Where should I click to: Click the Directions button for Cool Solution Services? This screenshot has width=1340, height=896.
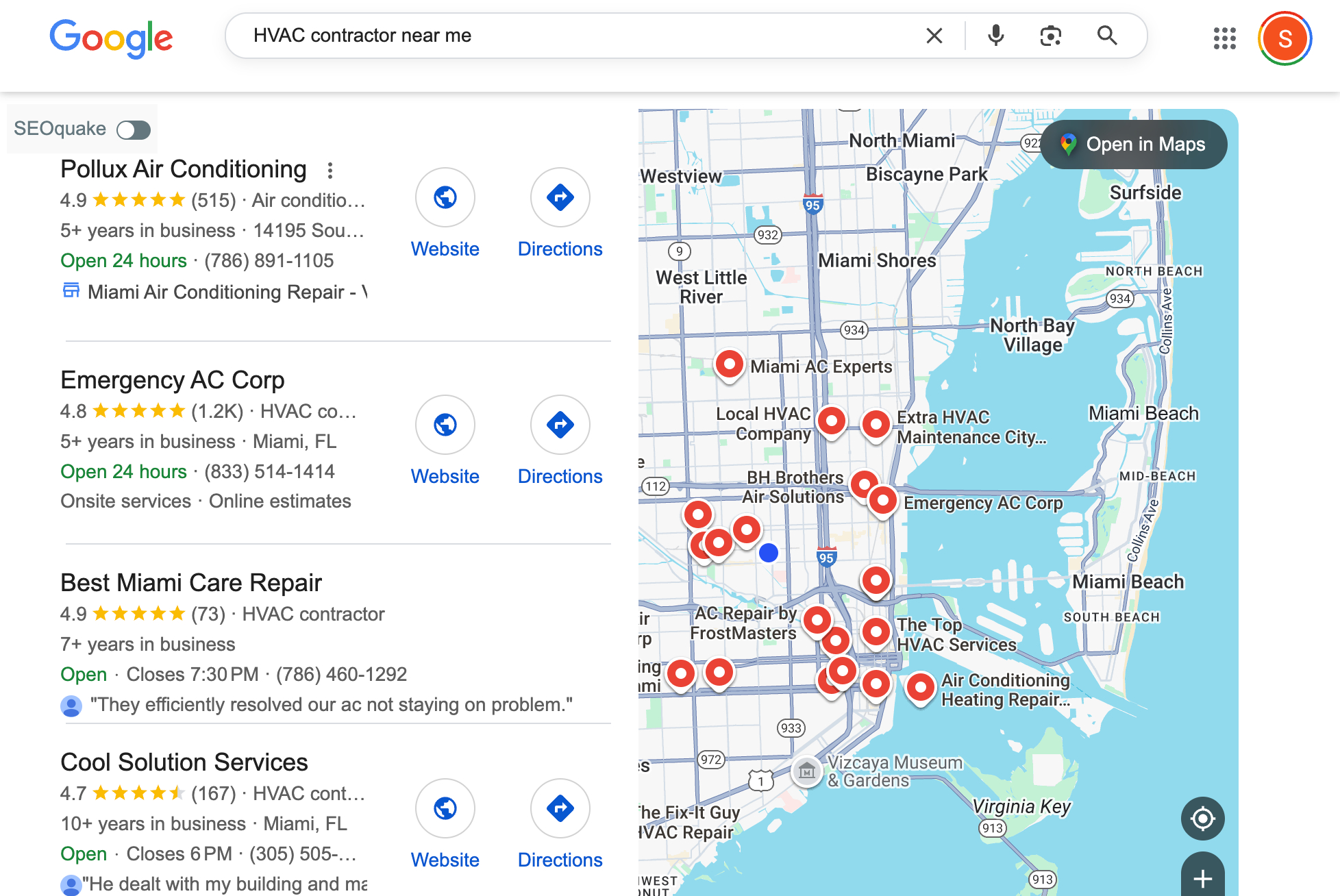[560, 808]
